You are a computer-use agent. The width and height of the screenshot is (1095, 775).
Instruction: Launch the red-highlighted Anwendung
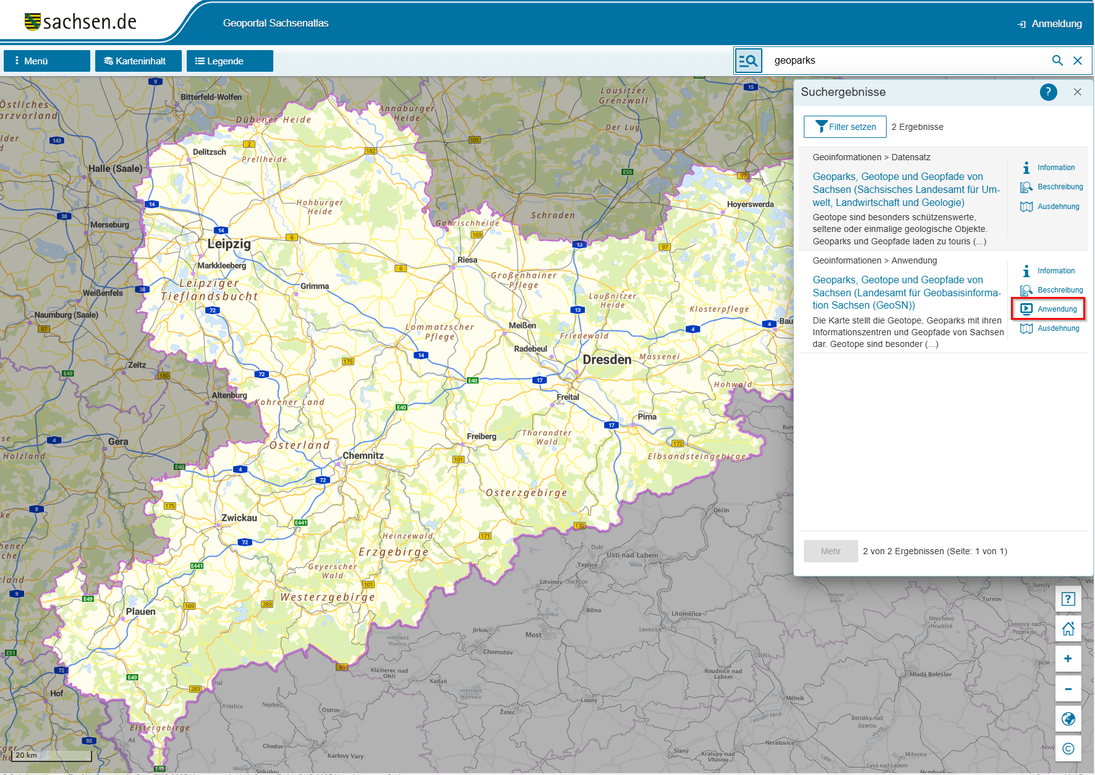(1047, 308)
